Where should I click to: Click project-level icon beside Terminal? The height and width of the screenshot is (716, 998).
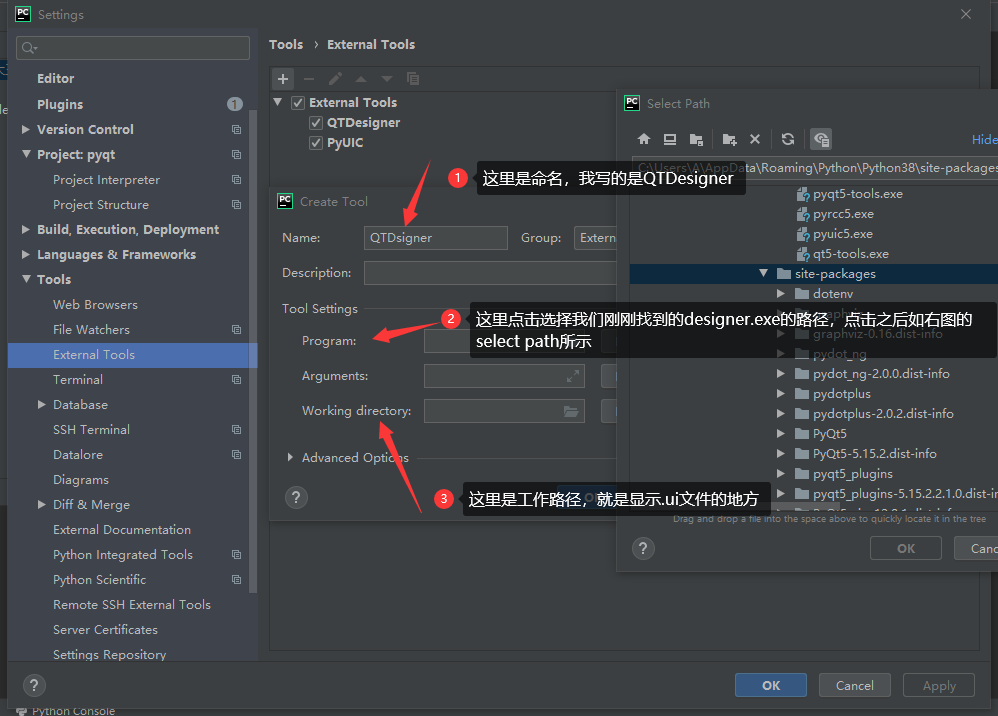click(x=237, y=379)
